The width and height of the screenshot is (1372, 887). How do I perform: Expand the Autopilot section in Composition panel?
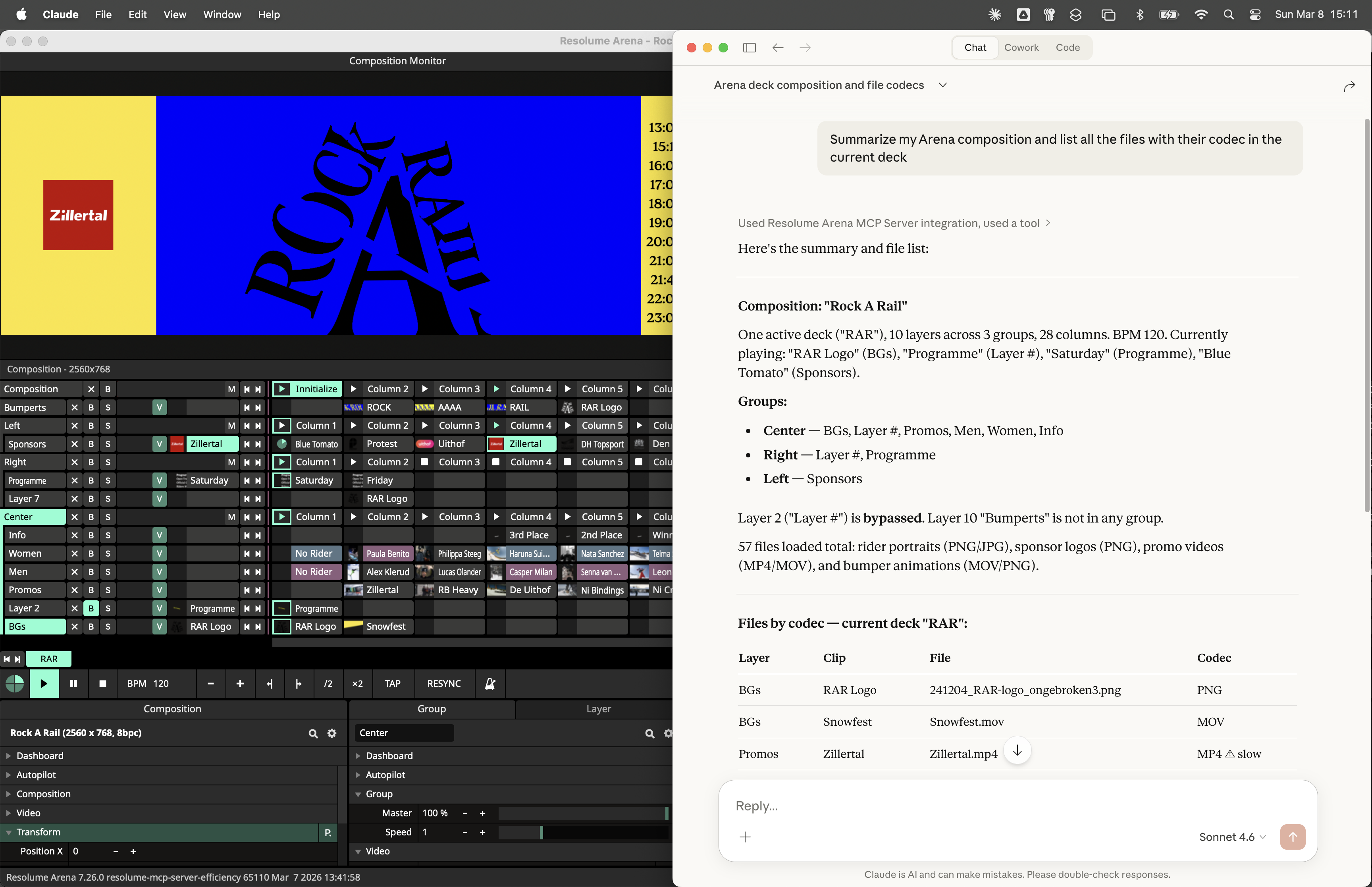coord(36,775)
